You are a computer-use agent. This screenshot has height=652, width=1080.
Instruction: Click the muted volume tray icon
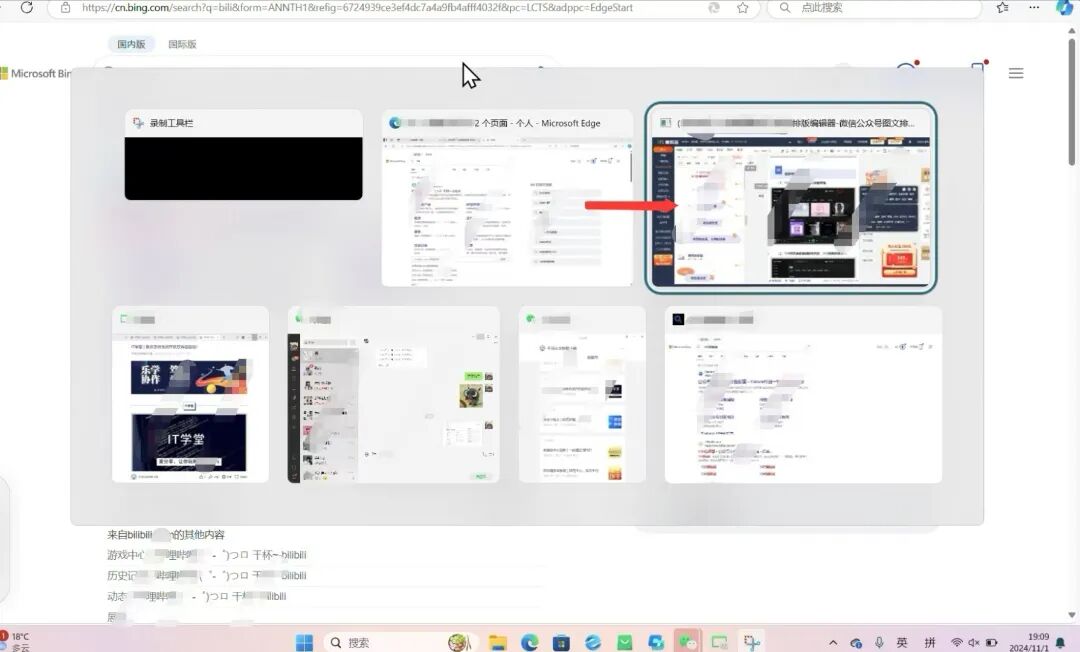pos(974,642)
